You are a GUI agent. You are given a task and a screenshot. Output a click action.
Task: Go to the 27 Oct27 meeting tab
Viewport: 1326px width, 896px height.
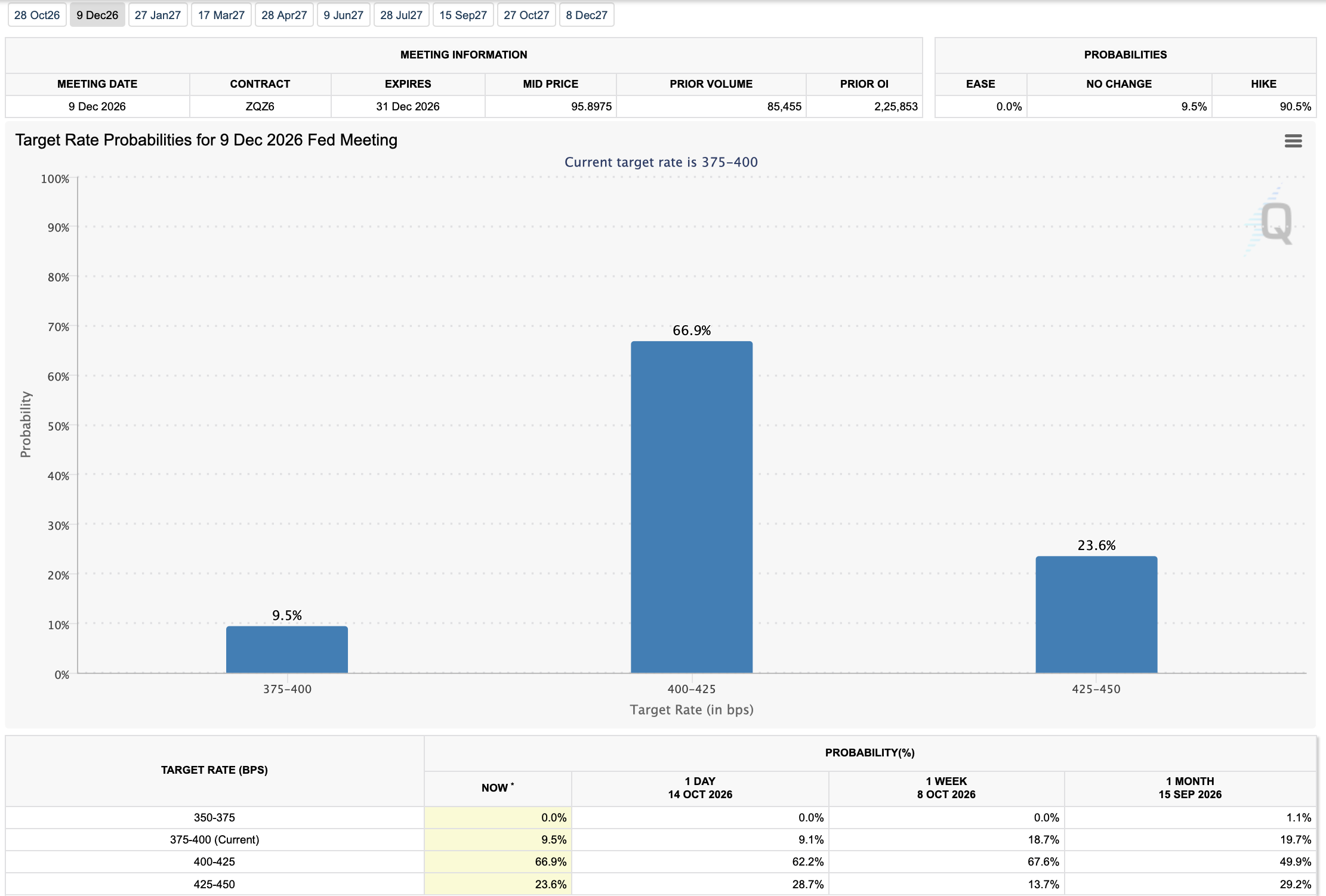526,15
